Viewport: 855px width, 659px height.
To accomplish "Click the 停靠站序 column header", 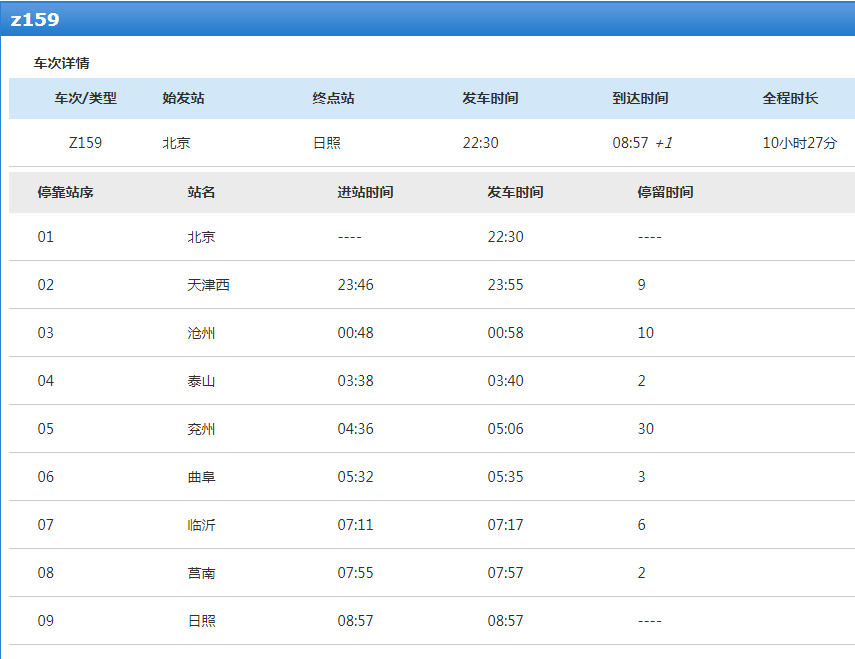I will [x=66, y=192].
